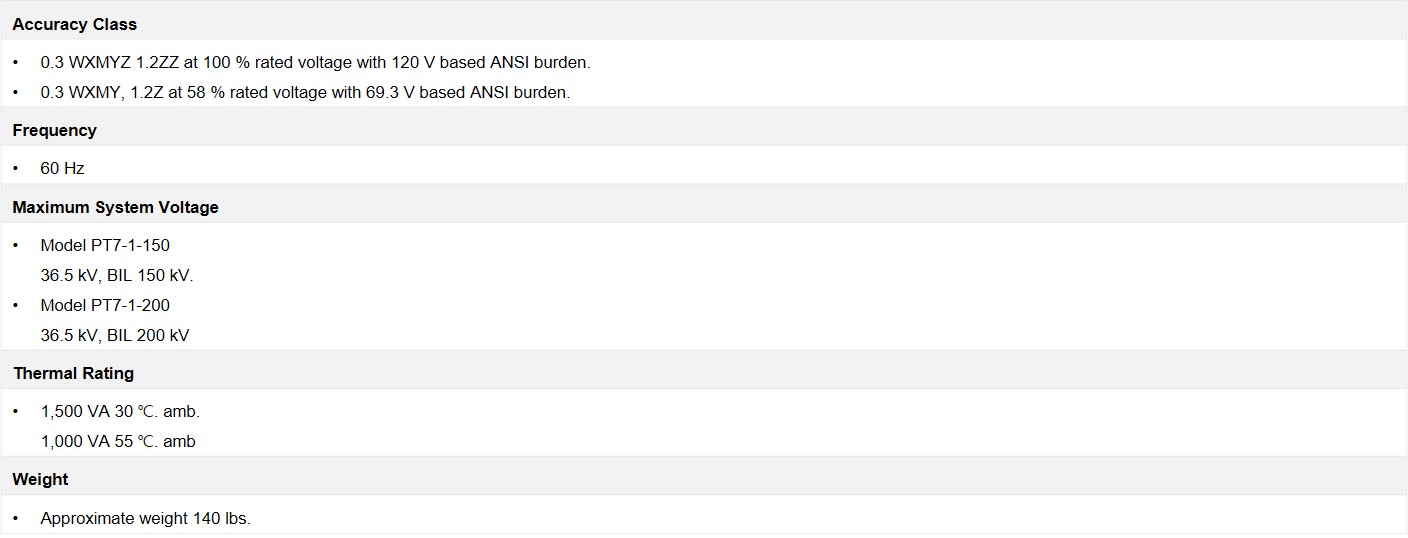This screenshot has width=1408, height=538.
Task: Select the Approximate weight 140 lbs text
Action: pyautogui.click(x=145, y=518)
